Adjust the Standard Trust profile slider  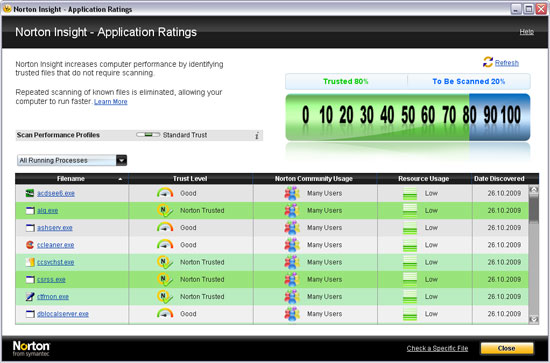[148, 135]
